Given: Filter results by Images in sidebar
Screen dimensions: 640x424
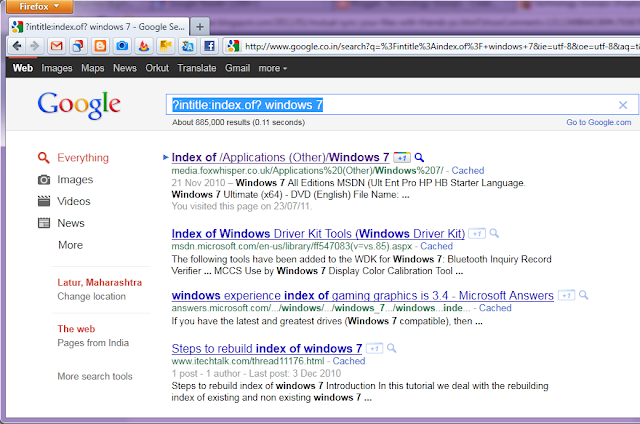Looking at the screenshot, I should (75, 180).
